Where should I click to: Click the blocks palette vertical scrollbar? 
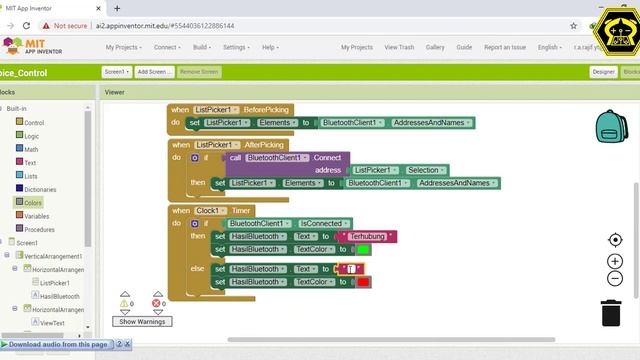87,178
